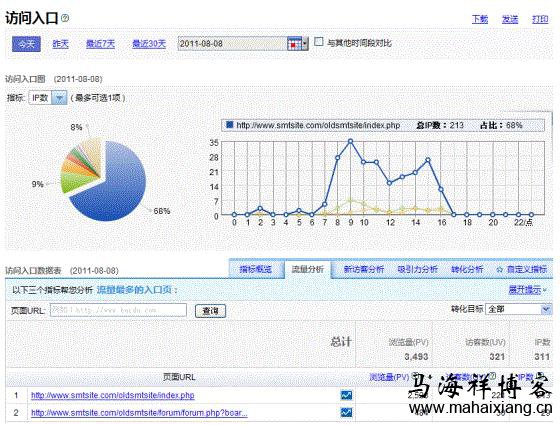Click the green 9% pie slice
This screenshot has width=560, height=425.
(73, 181)
